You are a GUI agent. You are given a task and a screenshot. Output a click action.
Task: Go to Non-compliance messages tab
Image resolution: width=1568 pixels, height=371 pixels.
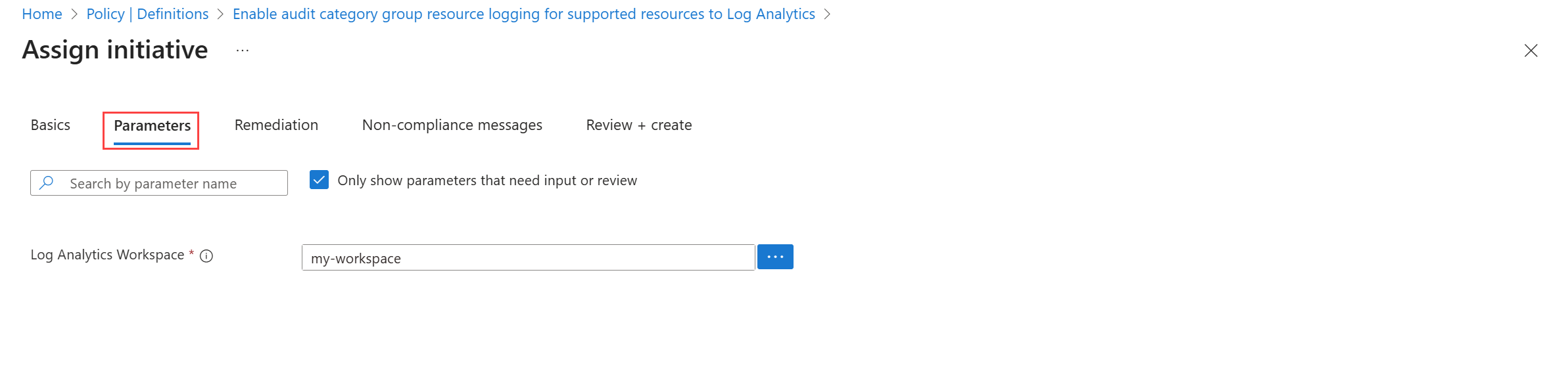[452, 125]
